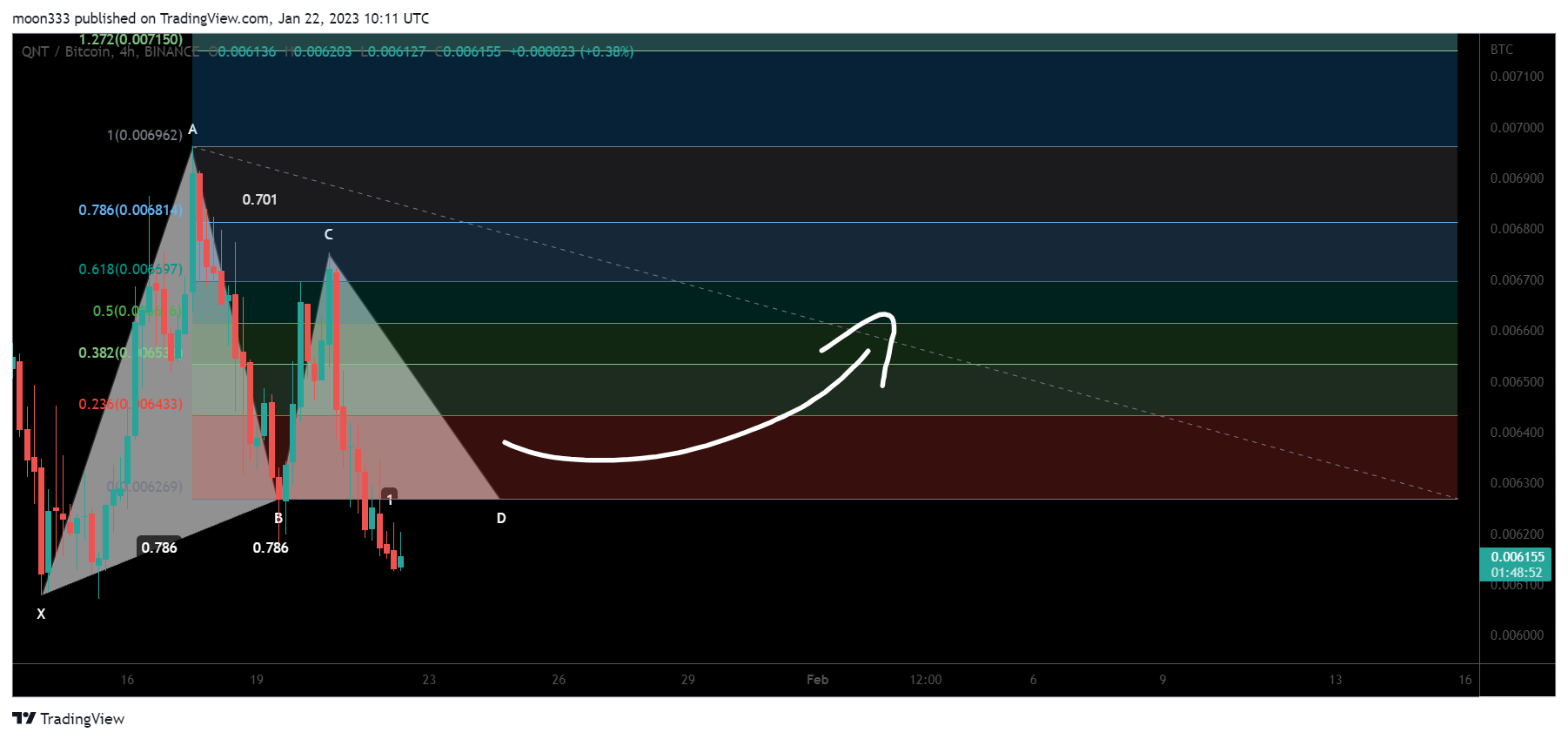The image size is (1568, 739).
Task: Click the date axis label Feb
Action: point(818,680)
